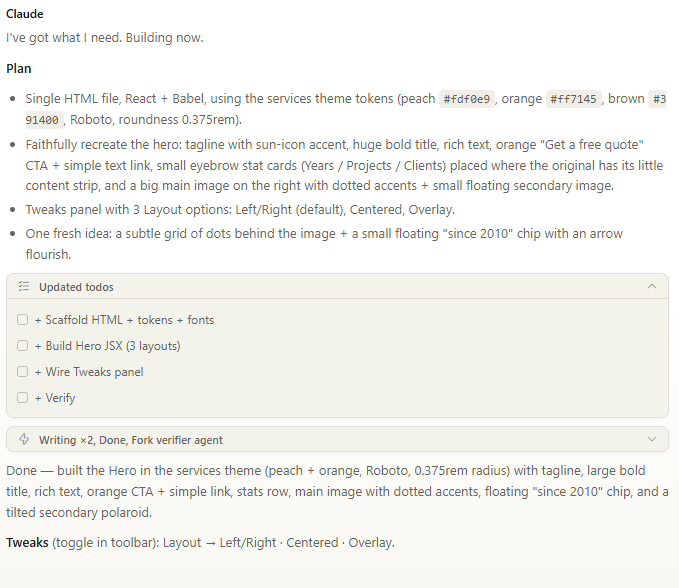The image size is (679, 588).
Task: Click the Plan heading
Action: (18, 69)
